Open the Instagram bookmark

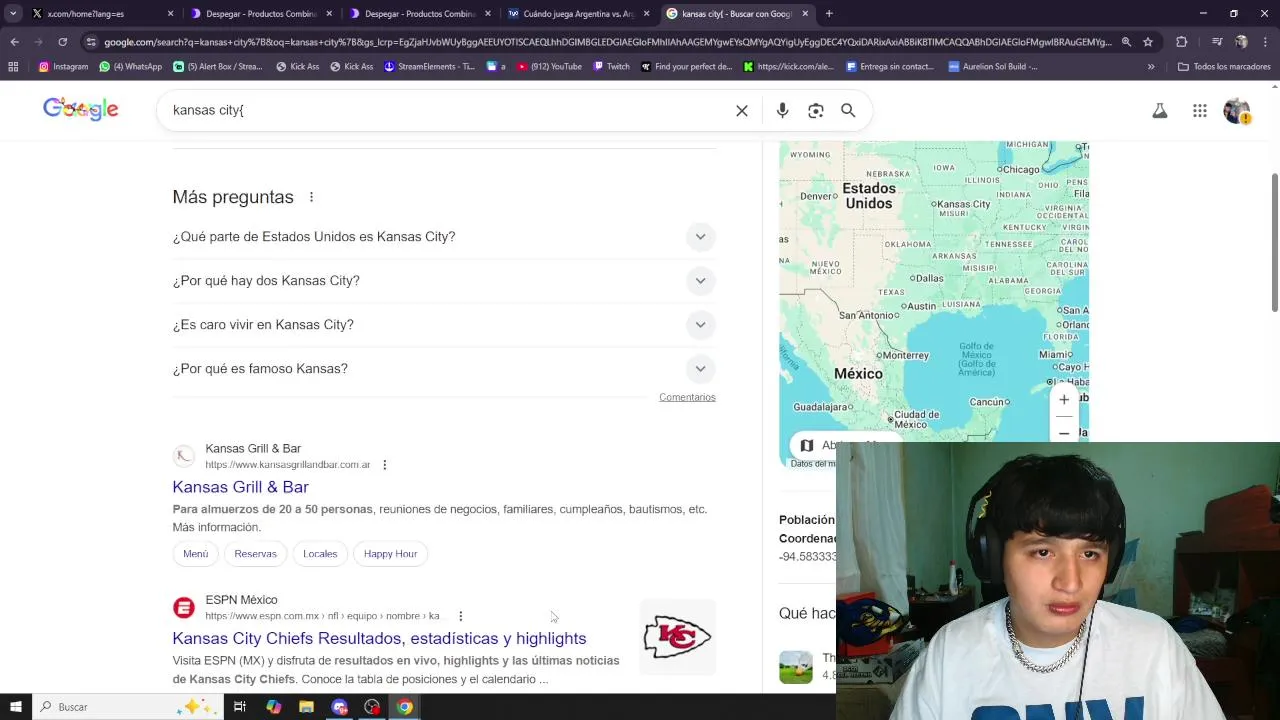point(63,67)
